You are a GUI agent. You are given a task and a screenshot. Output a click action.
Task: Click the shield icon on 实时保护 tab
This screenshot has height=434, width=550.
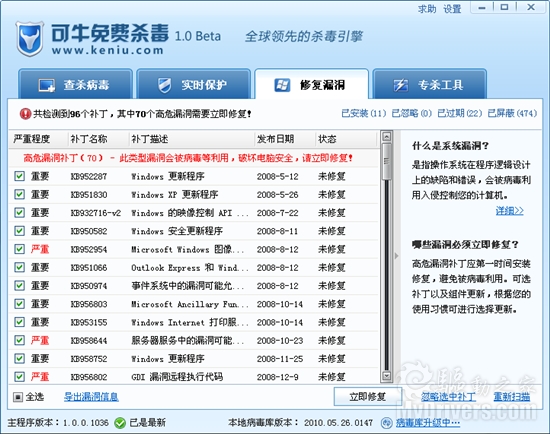165,85
